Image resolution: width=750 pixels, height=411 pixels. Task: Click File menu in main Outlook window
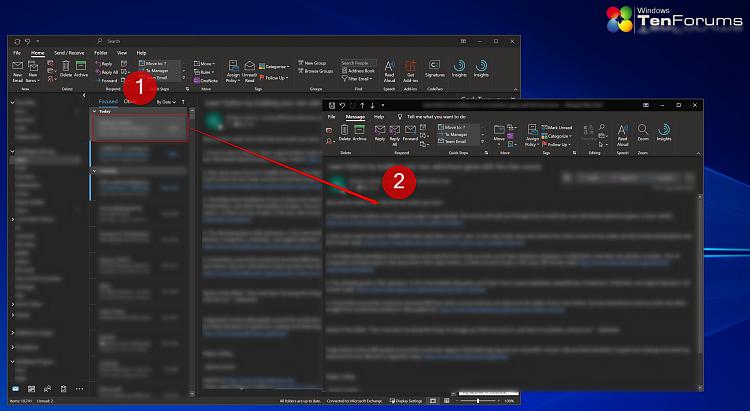(x=17, y=53)
